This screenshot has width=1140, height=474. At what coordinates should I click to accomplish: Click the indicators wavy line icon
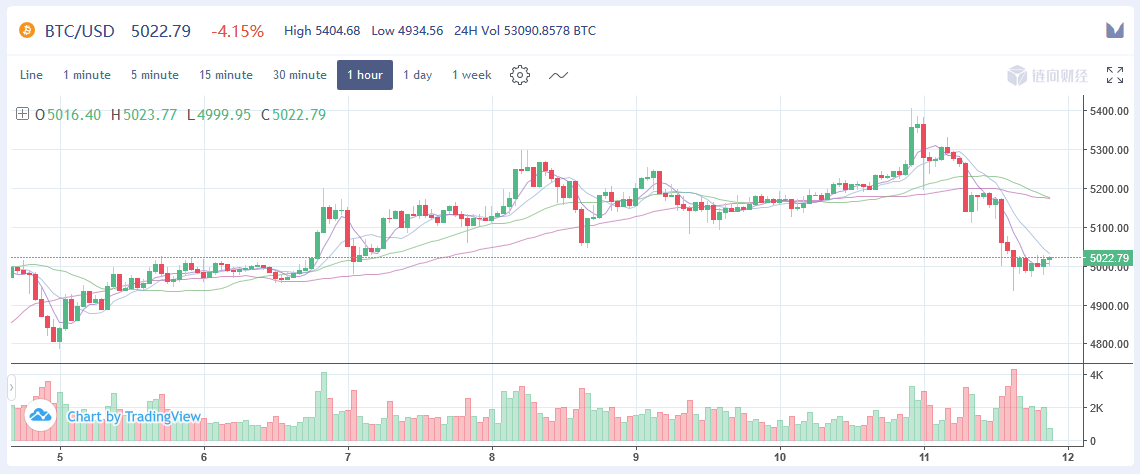click(559, 75)
